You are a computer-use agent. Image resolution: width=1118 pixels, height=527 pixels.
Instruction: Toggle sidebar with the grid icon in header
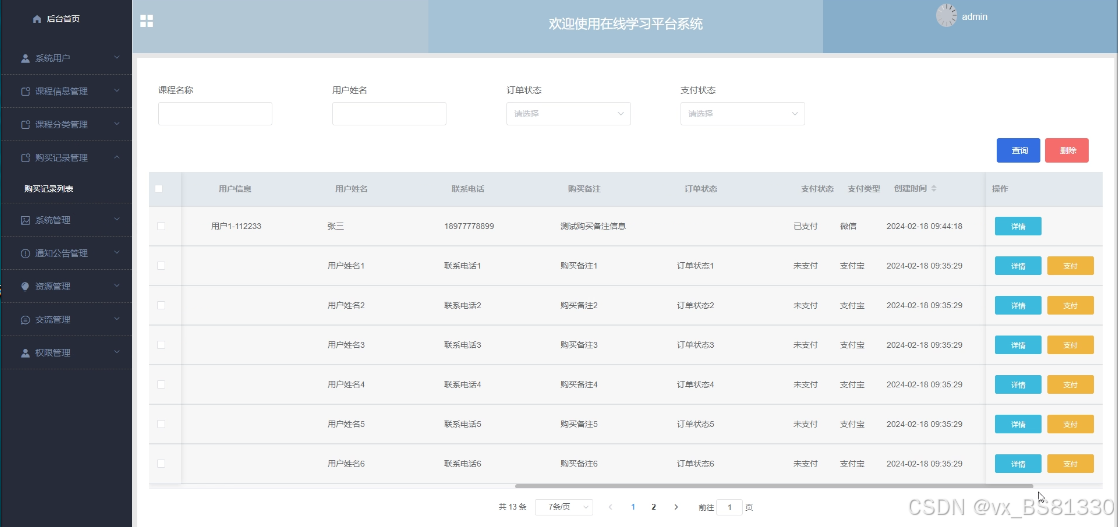click(x=146, y=21)
